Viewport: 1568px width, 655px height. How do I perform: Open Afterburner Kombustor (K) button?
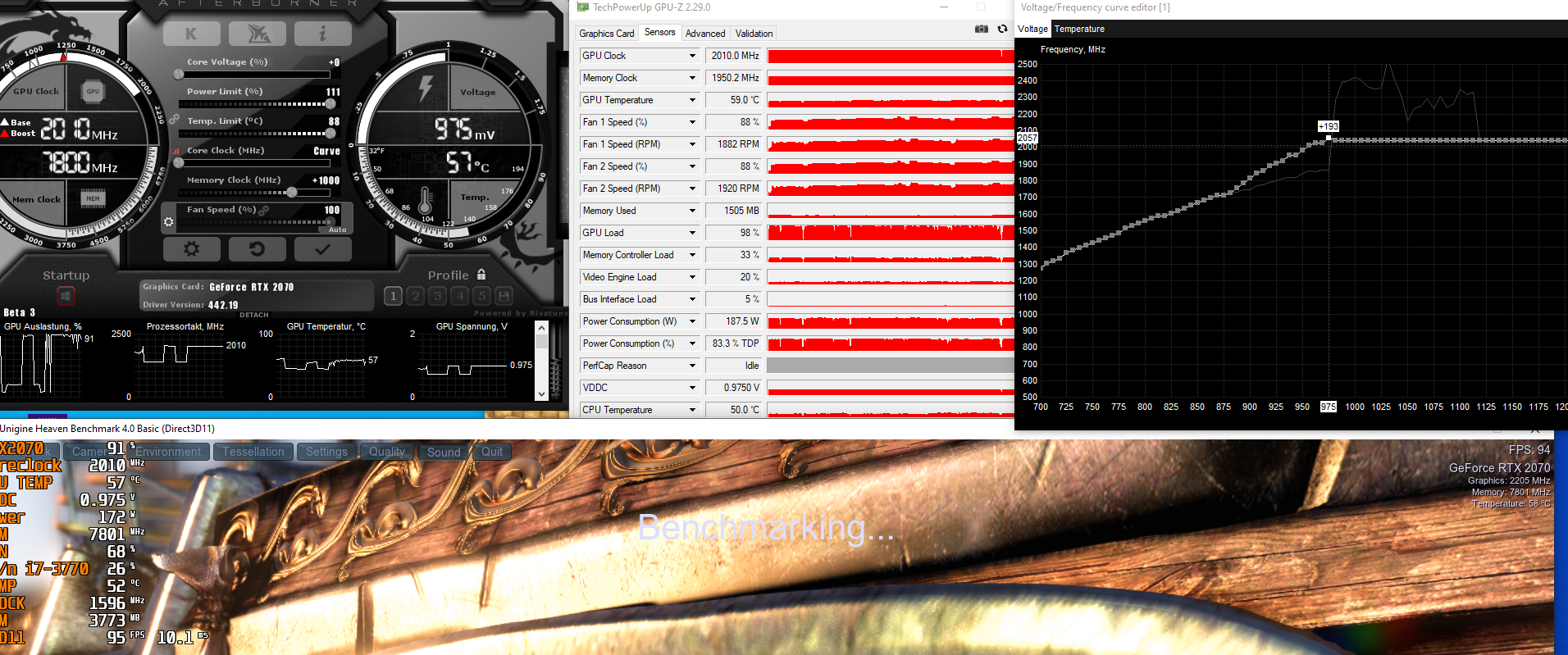[x=191, y=34]
